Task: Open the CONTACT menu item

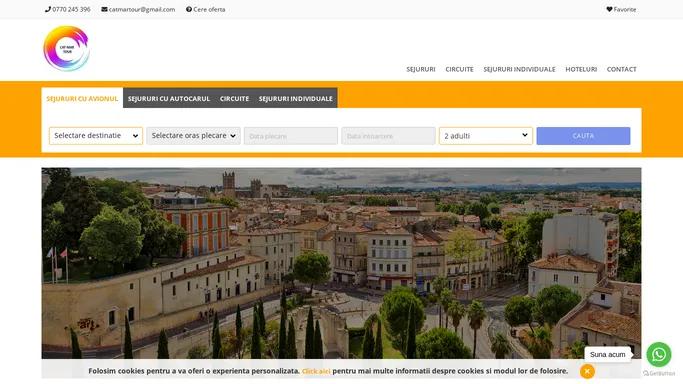Action: 622,69
